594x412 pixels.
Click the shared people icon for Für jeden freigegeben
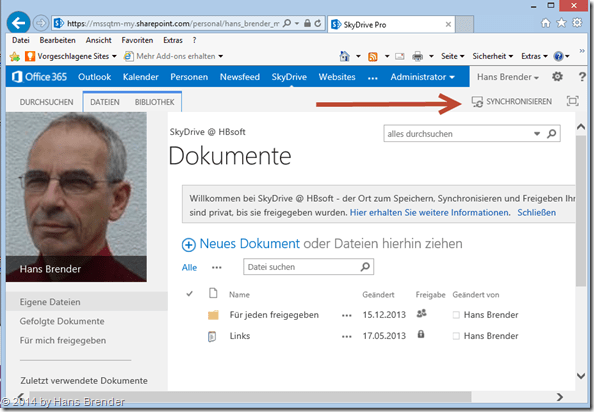coord(422,314)
